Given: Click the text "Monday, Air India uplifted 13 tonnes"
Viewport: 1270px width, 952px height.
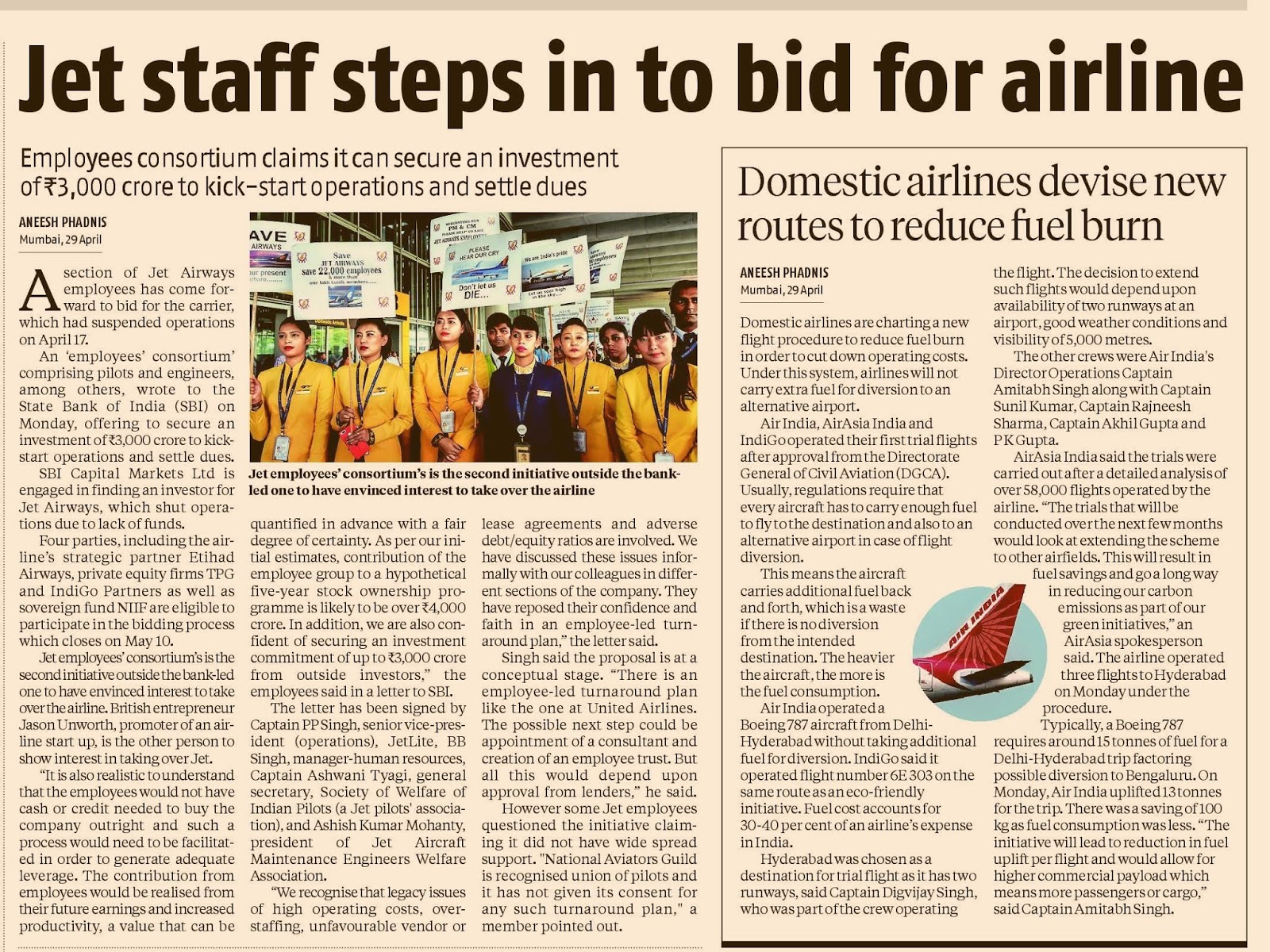Looking at the screenshot, I should click(1107, 792).
